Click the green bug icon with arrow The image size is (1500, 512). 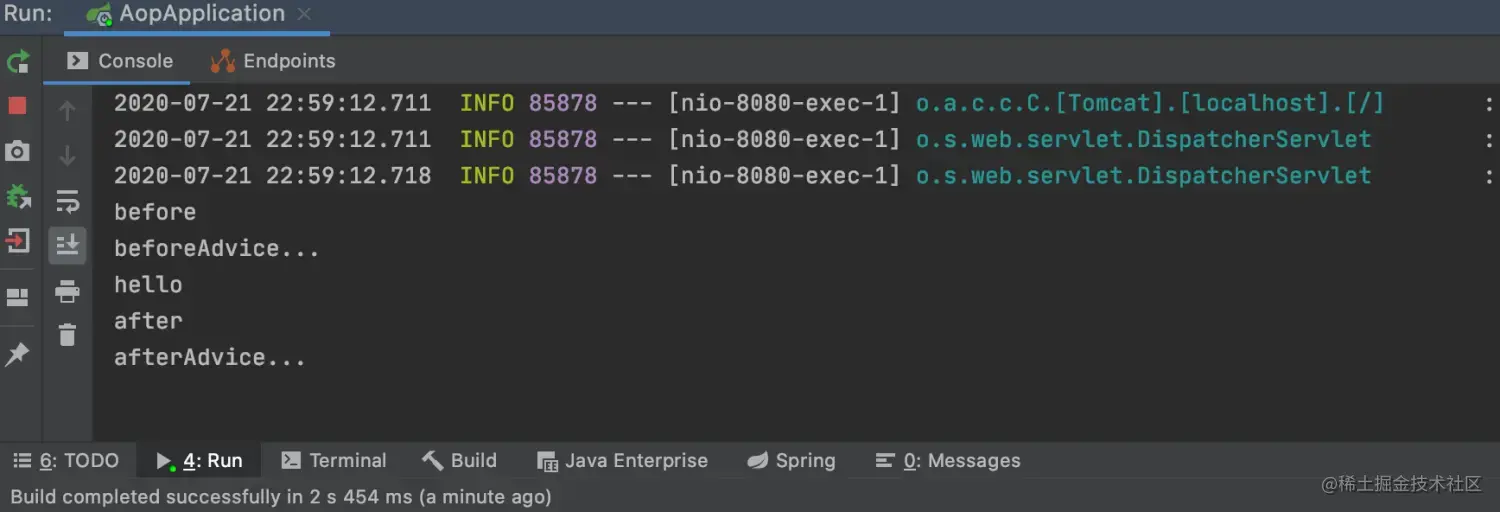click(18, 196)
